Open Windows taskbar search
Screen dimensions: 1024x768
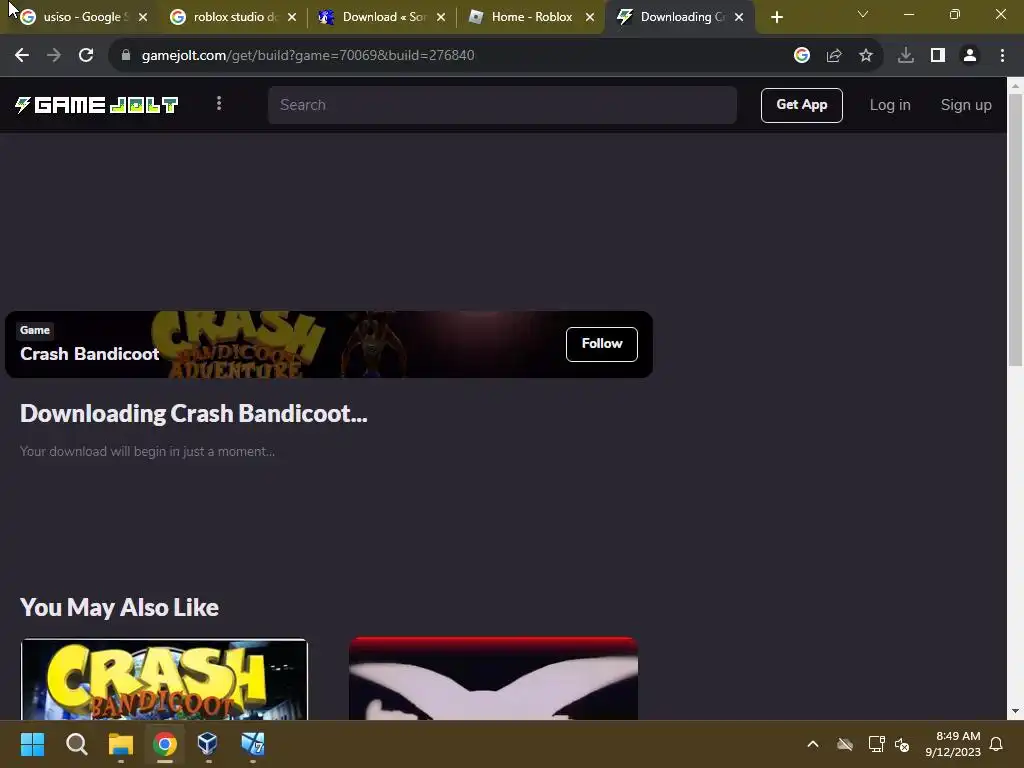(x=76, y=744)
